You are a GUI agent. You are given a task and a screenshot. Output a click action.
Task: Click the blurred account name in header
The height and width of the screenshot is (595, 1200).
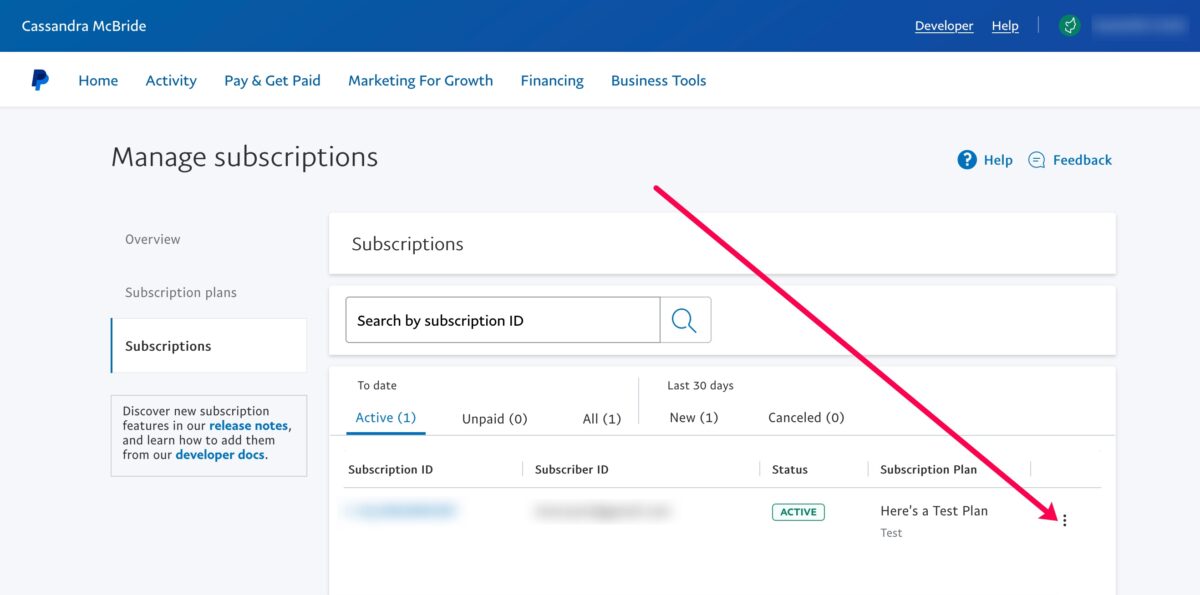(x=1138, y=26)
